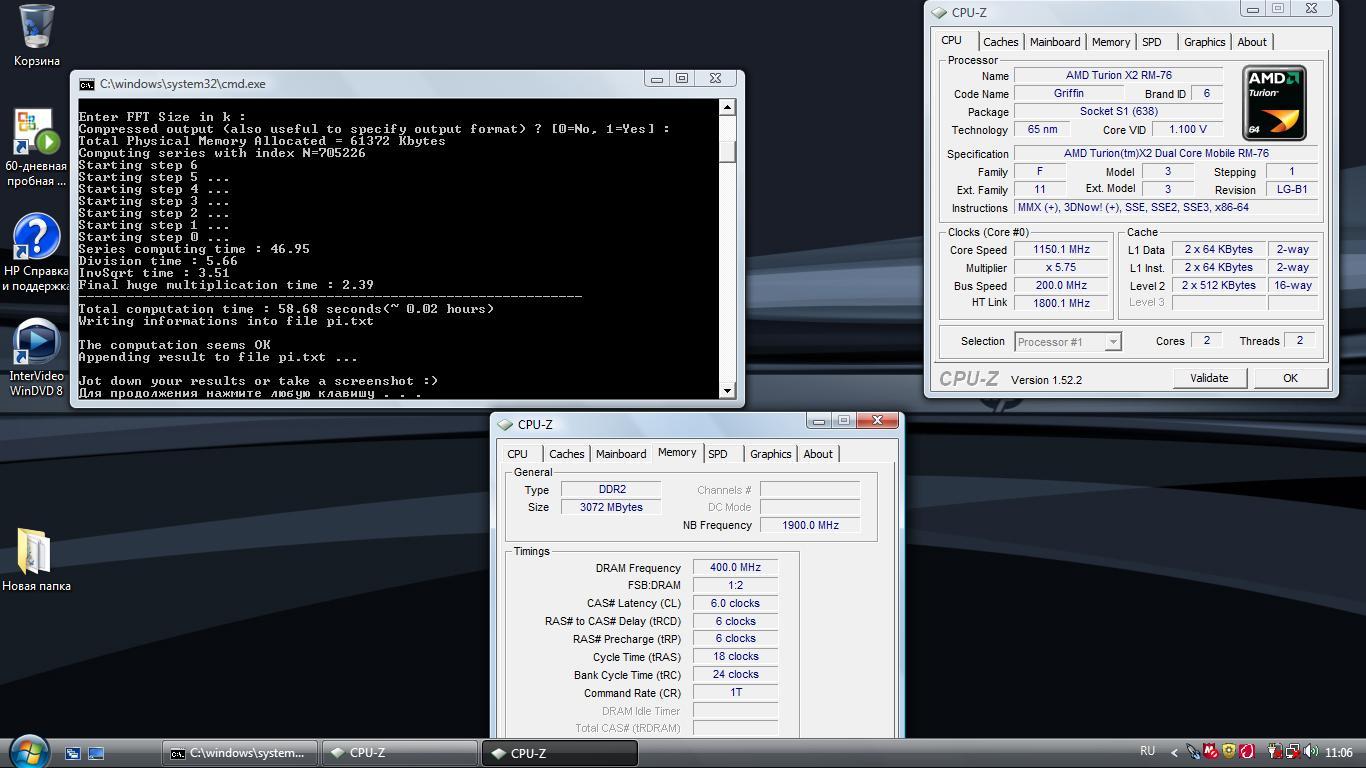This screenshot has width=1366, height=768.
Task: Open the red McAfee shield tray icon
Action: tap(1211, 752)
